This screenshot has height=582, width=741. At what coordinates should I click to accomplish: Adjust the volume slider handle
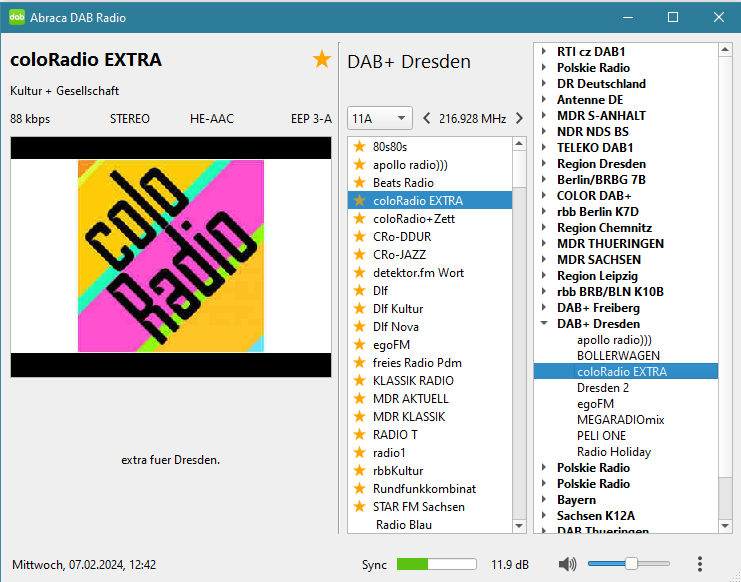pyautogui.click(x=631, y=565)
